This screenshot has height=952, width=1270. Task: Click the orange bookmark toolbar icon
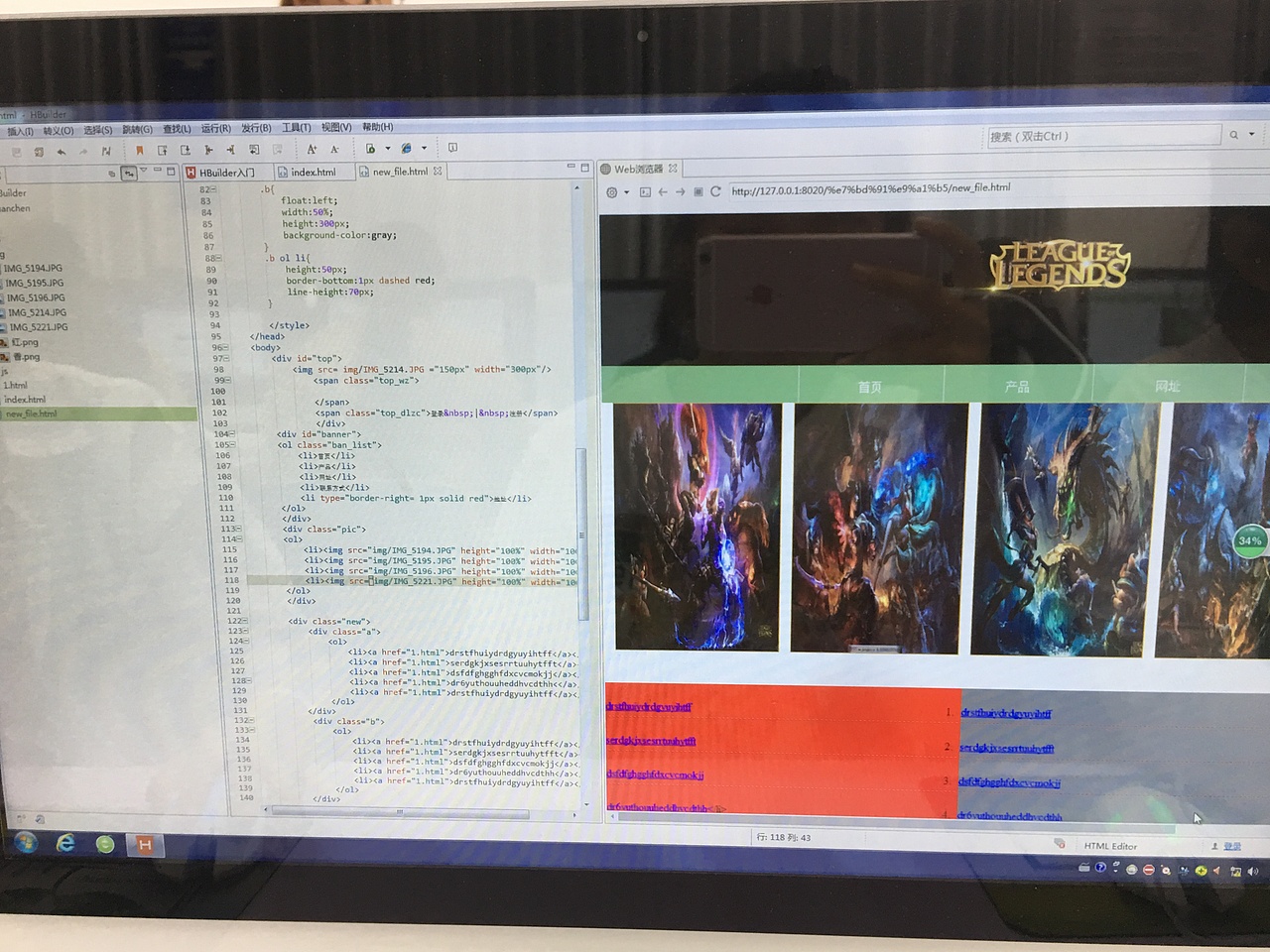[x=140, y=151]
